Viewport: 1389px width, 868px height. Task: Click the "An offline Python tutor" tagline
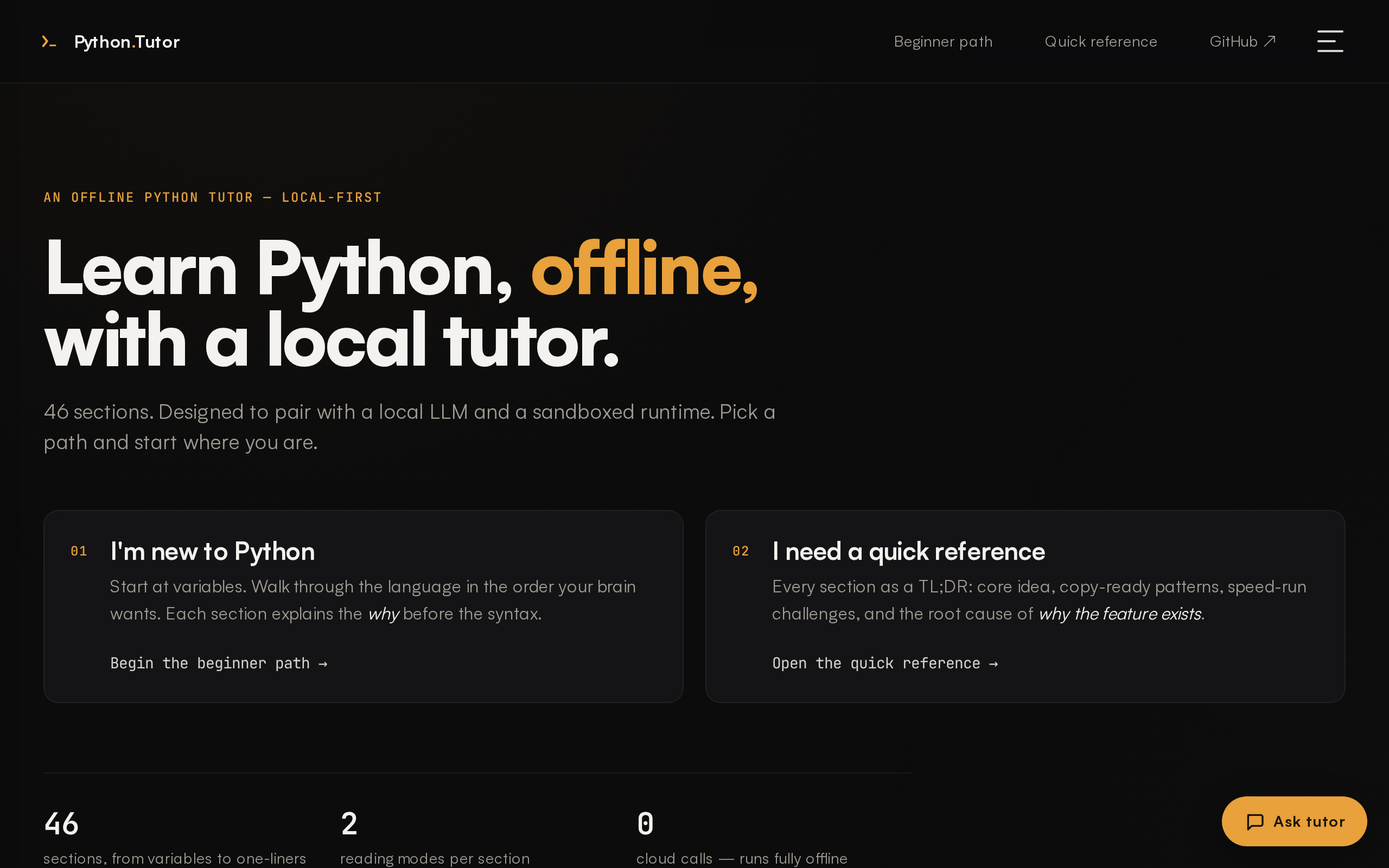click(212, 197)
